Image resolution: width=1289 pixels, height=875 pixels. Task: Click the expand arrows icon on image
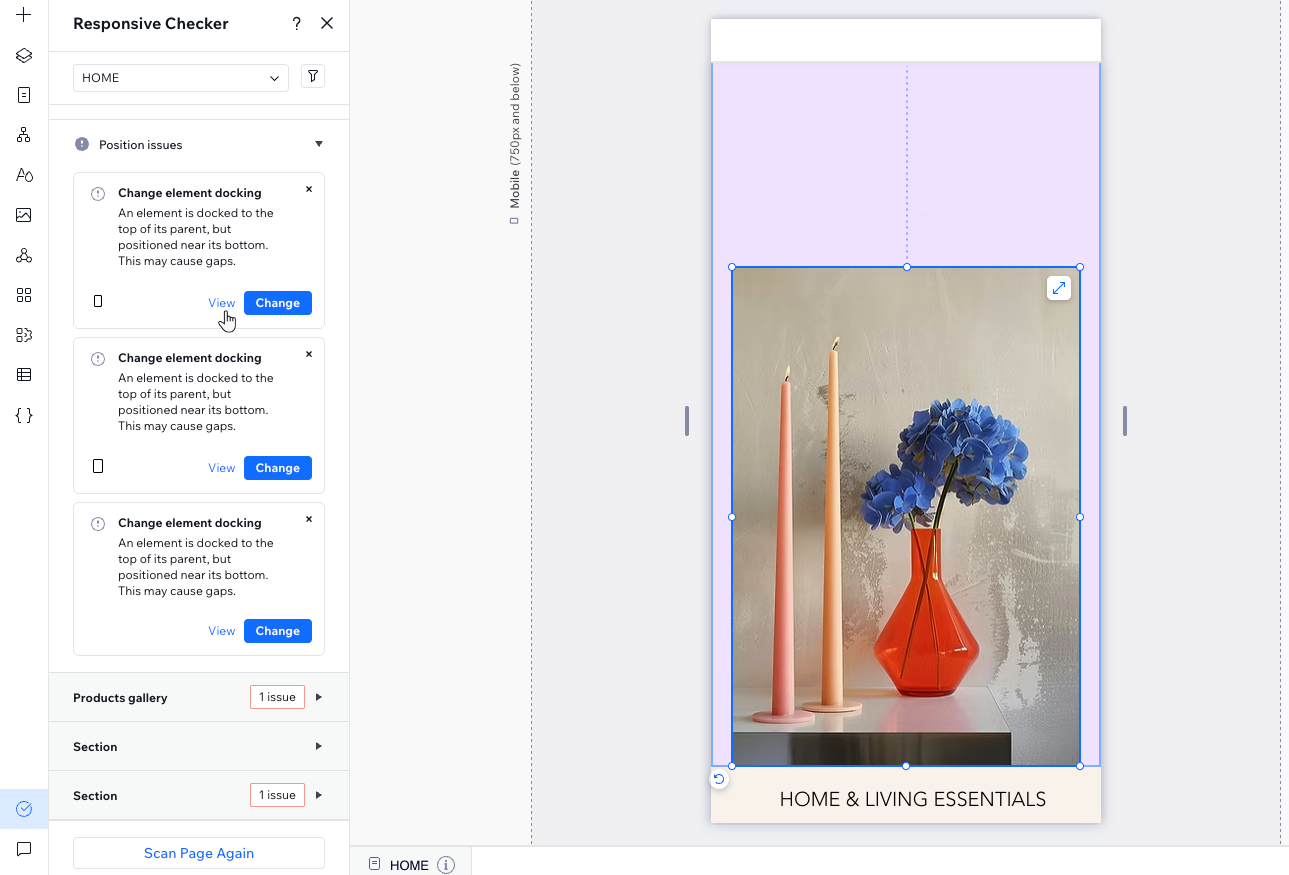click(1059, 288)
